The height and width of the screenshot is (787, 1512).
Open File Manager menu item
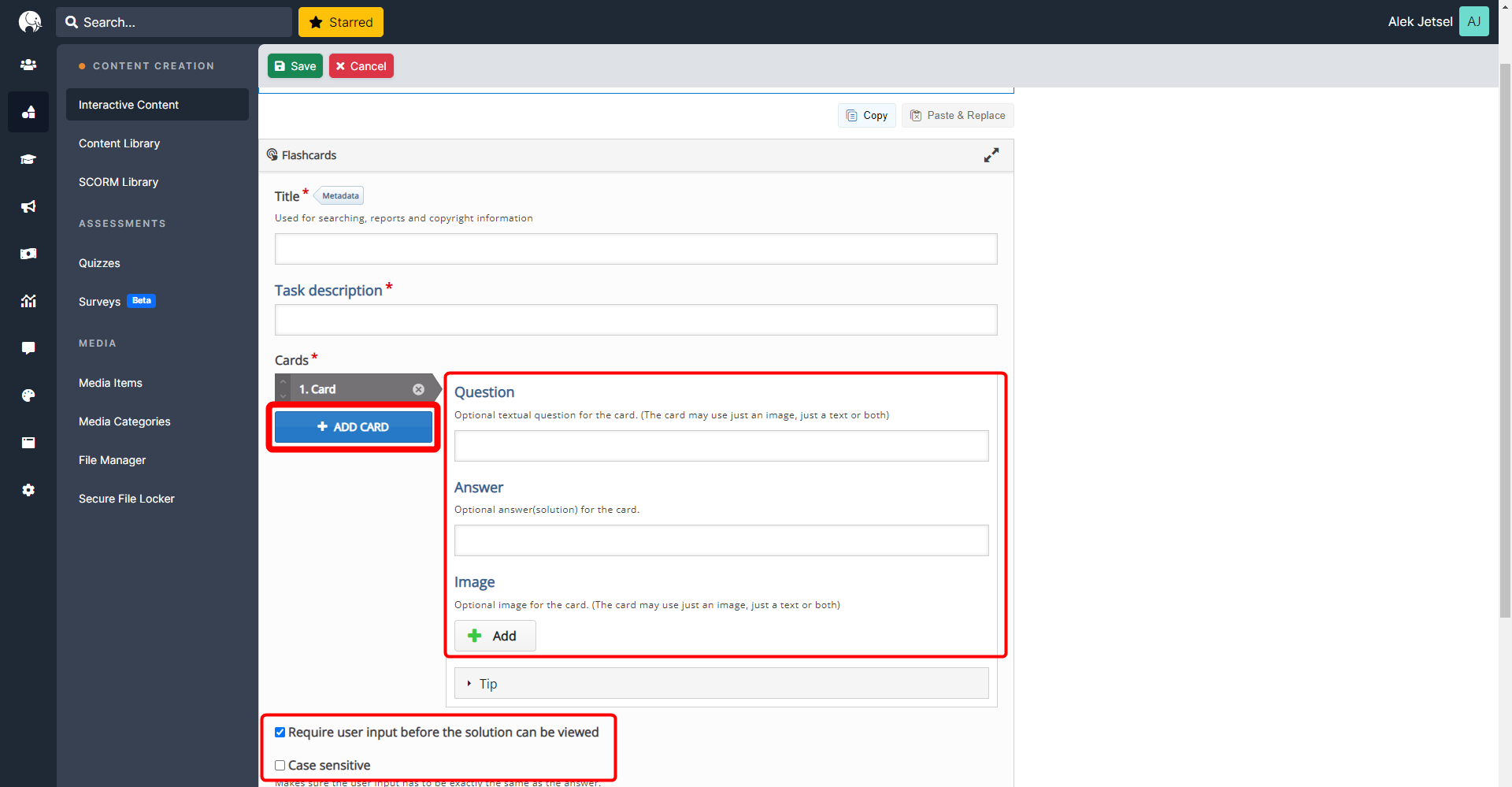pyautogui.click(x=112, y=460)
